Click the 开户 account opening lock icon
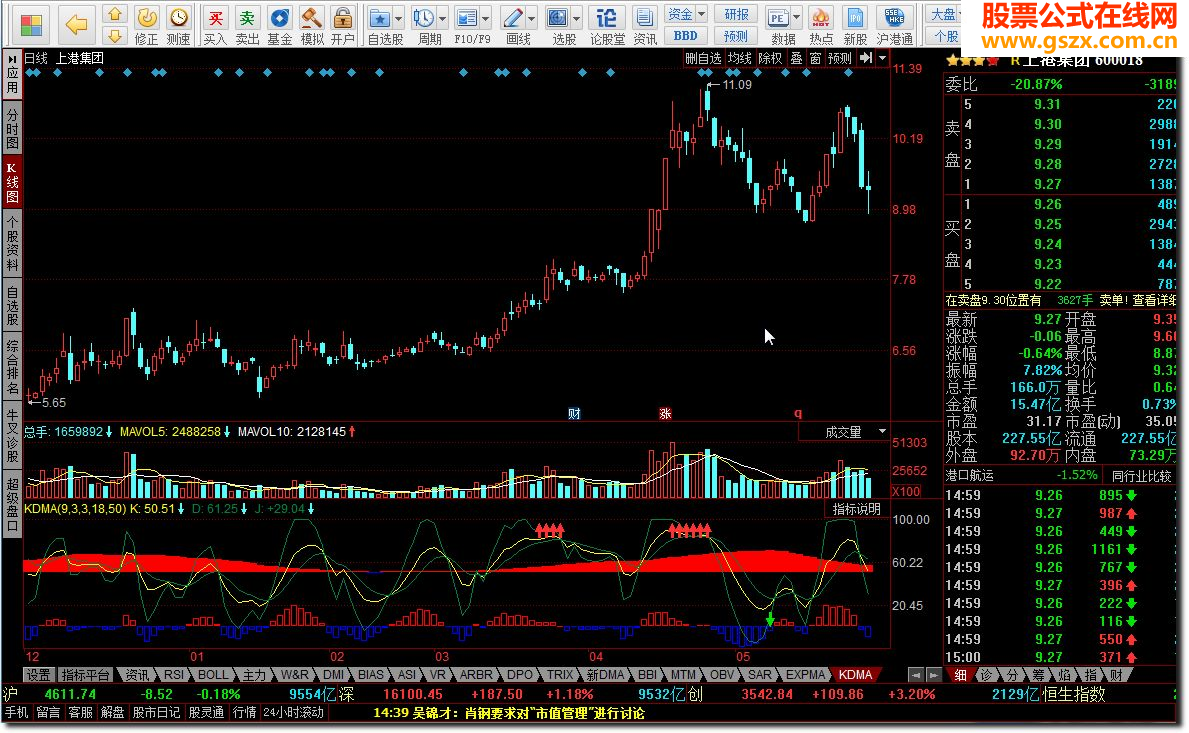 (x=343, y=24)
